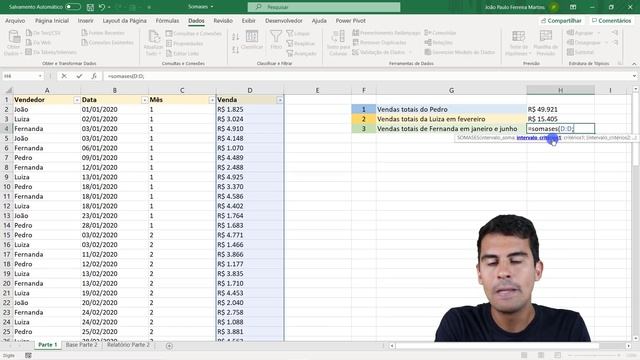
Task: Click the Planilha de Previsão icon
Action: coord(546,36)
